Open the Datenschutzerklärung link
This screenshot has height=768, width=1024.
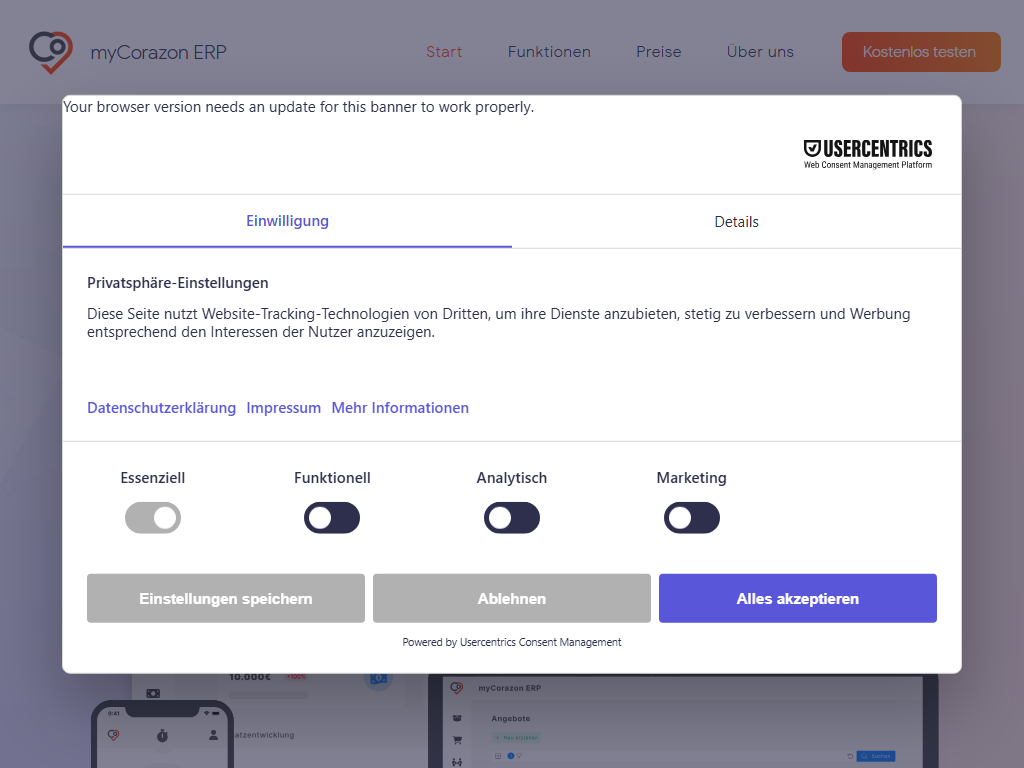coord(161,408)
